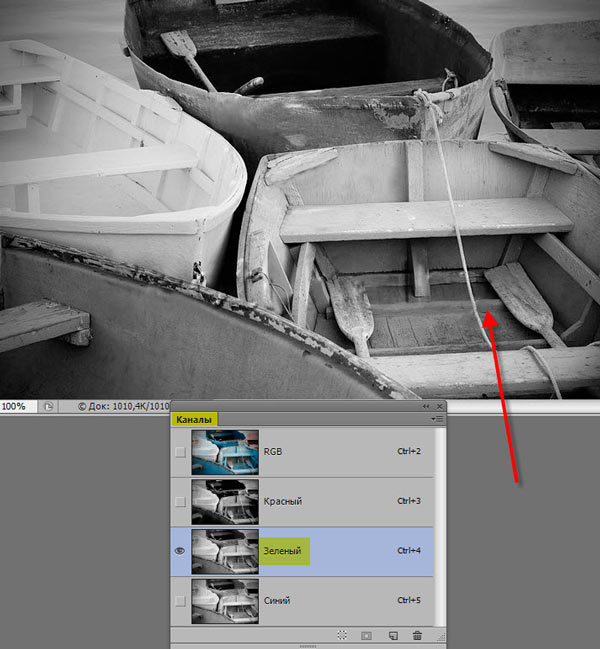Image resolution: width=600 pixels, height=649 pixels.
Task: Select the Синий channel row
Action: (x=302, y=601)
